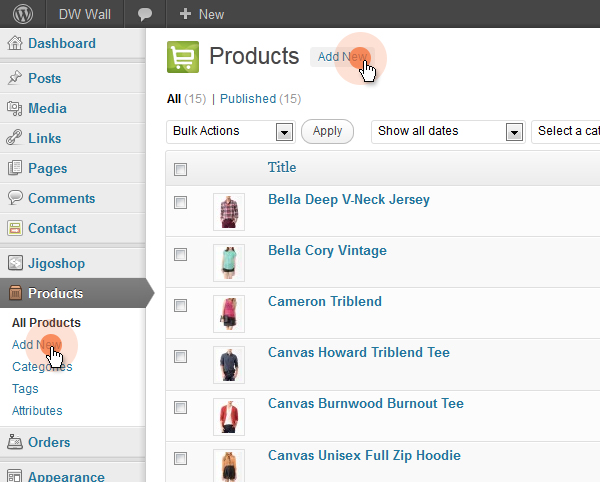600x482 pixels.
Task: Click the WordPress logo icon
Action: pyautogui.click(x=23, y=14)
